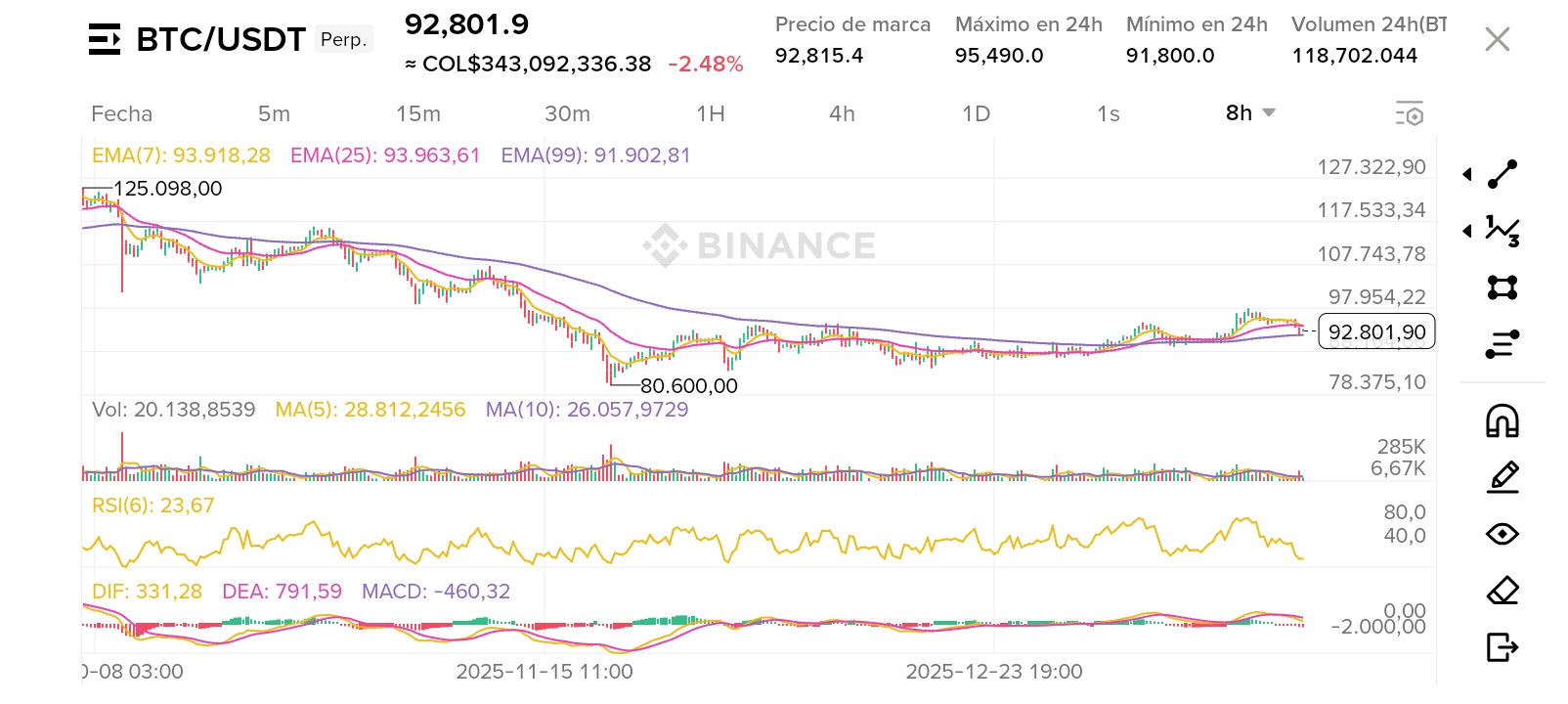Toggle drawings visibility with the eye icon

click(1503, 534)
